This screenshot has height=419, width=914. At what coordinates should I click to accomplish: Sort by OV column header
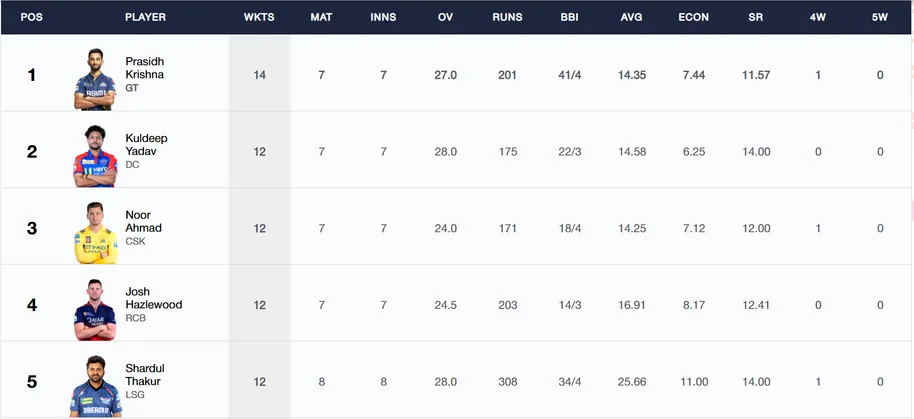click(445, 17)
